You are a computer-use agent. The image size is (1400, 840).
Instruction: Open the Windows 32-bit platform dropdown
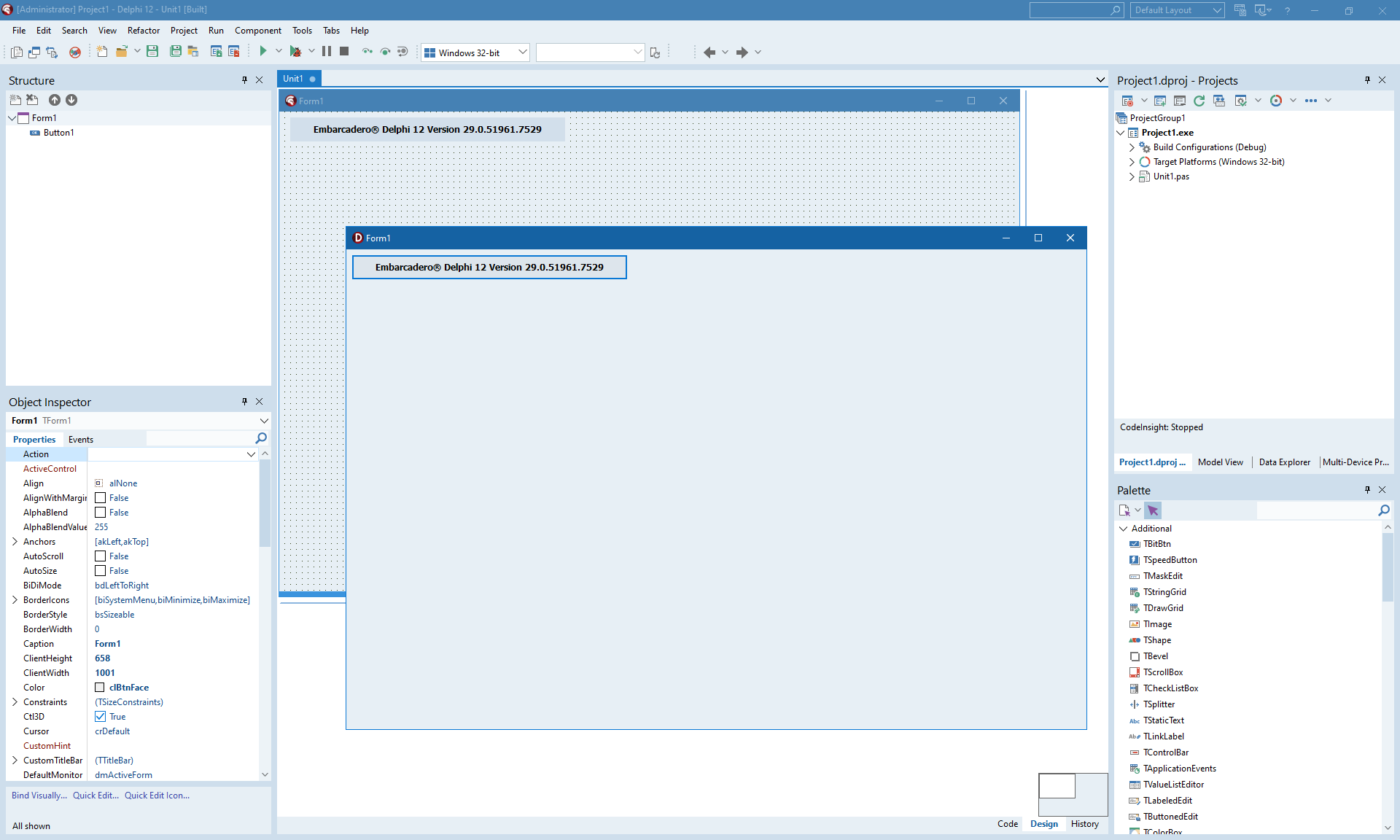[x=522, y=52]
